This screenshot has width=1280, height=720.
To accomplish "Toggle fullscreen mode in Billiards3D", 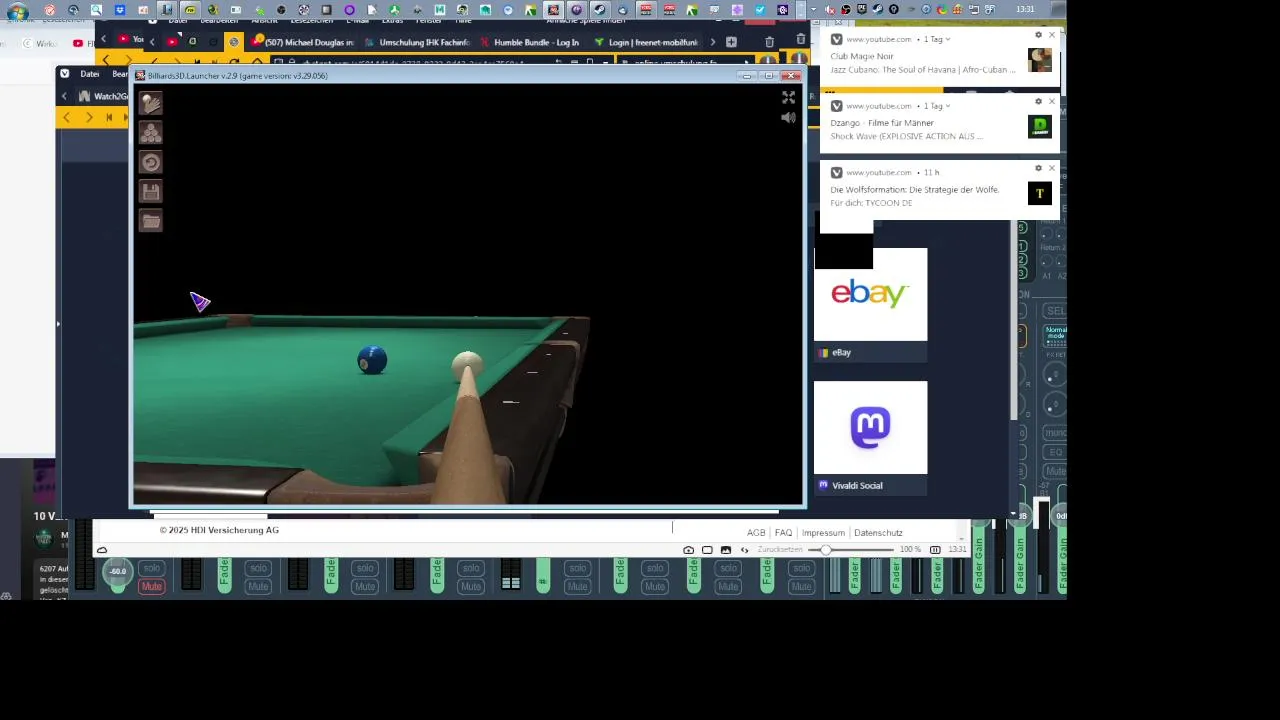I will coord(788,97).
